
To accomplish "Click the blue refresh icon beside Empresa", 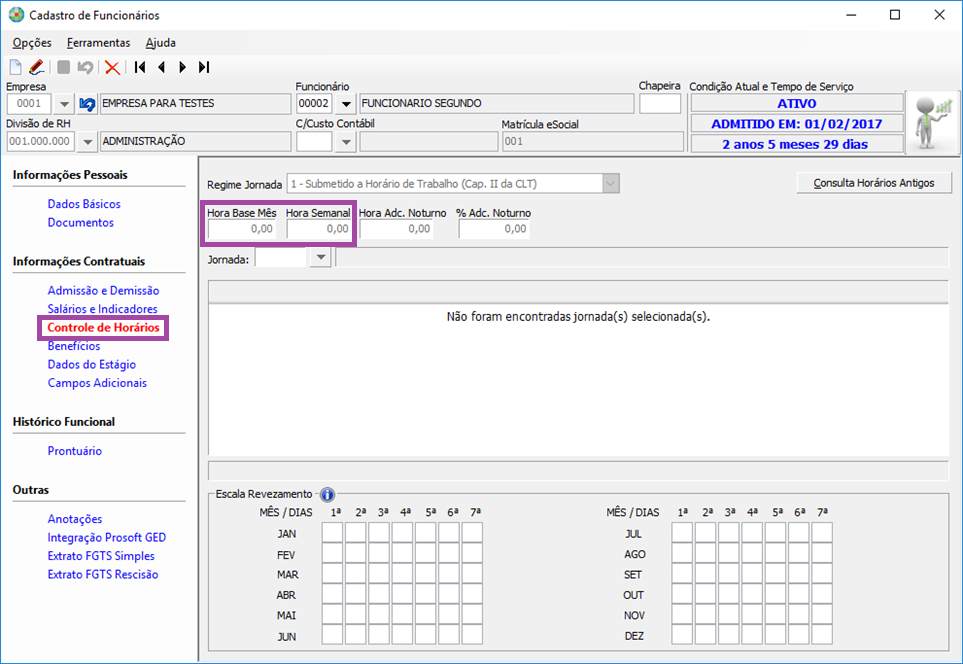I will pos(87,104).
